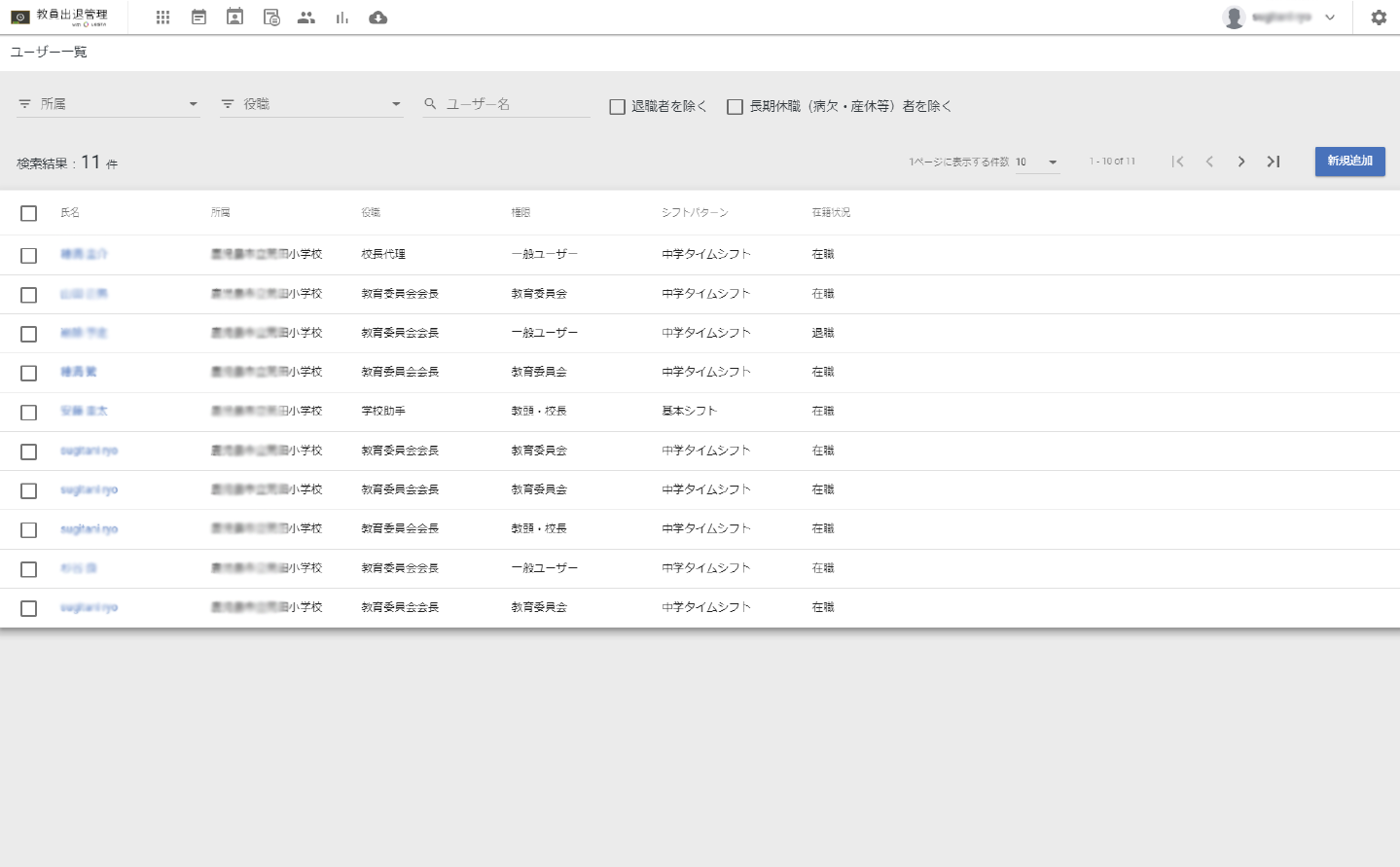Sort by the シフトパターン column header
Image resolution: width=1400 pixels, height=867 pixels.
(695, 212)
